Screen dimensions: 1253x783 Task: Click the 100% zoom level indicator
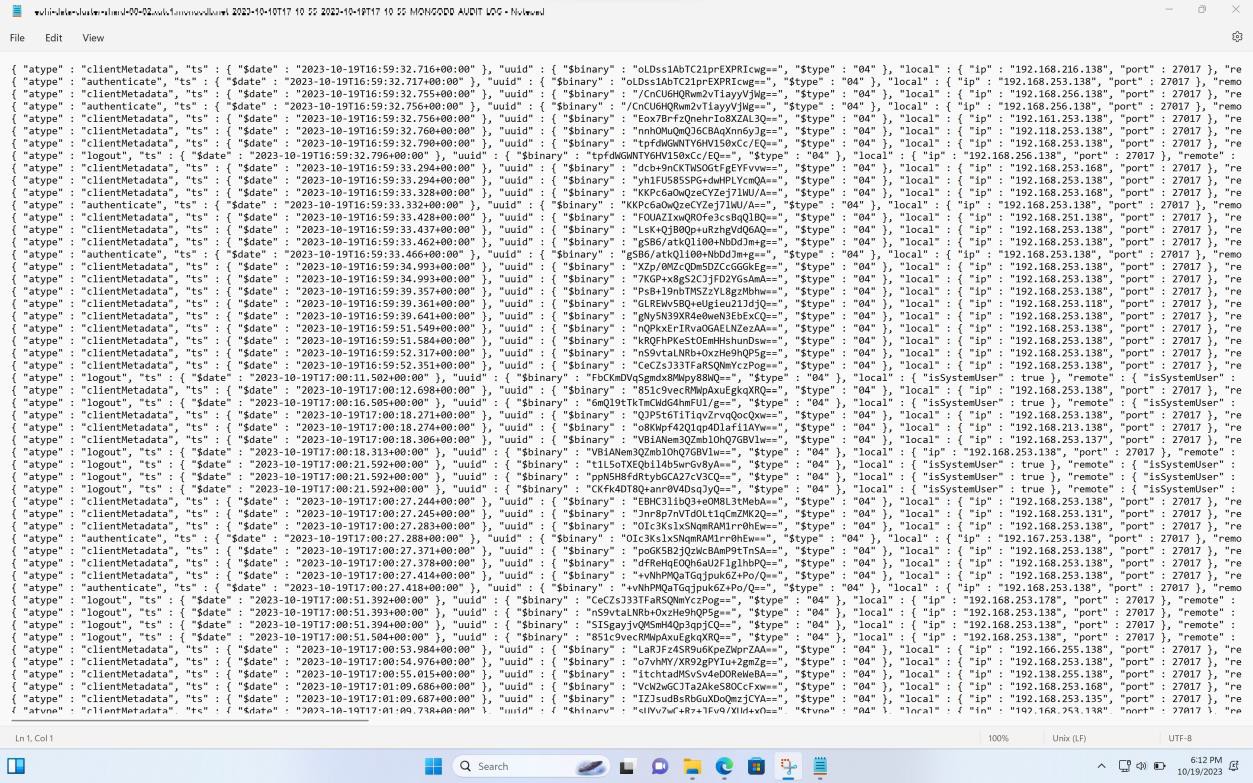pos(1000,738)
